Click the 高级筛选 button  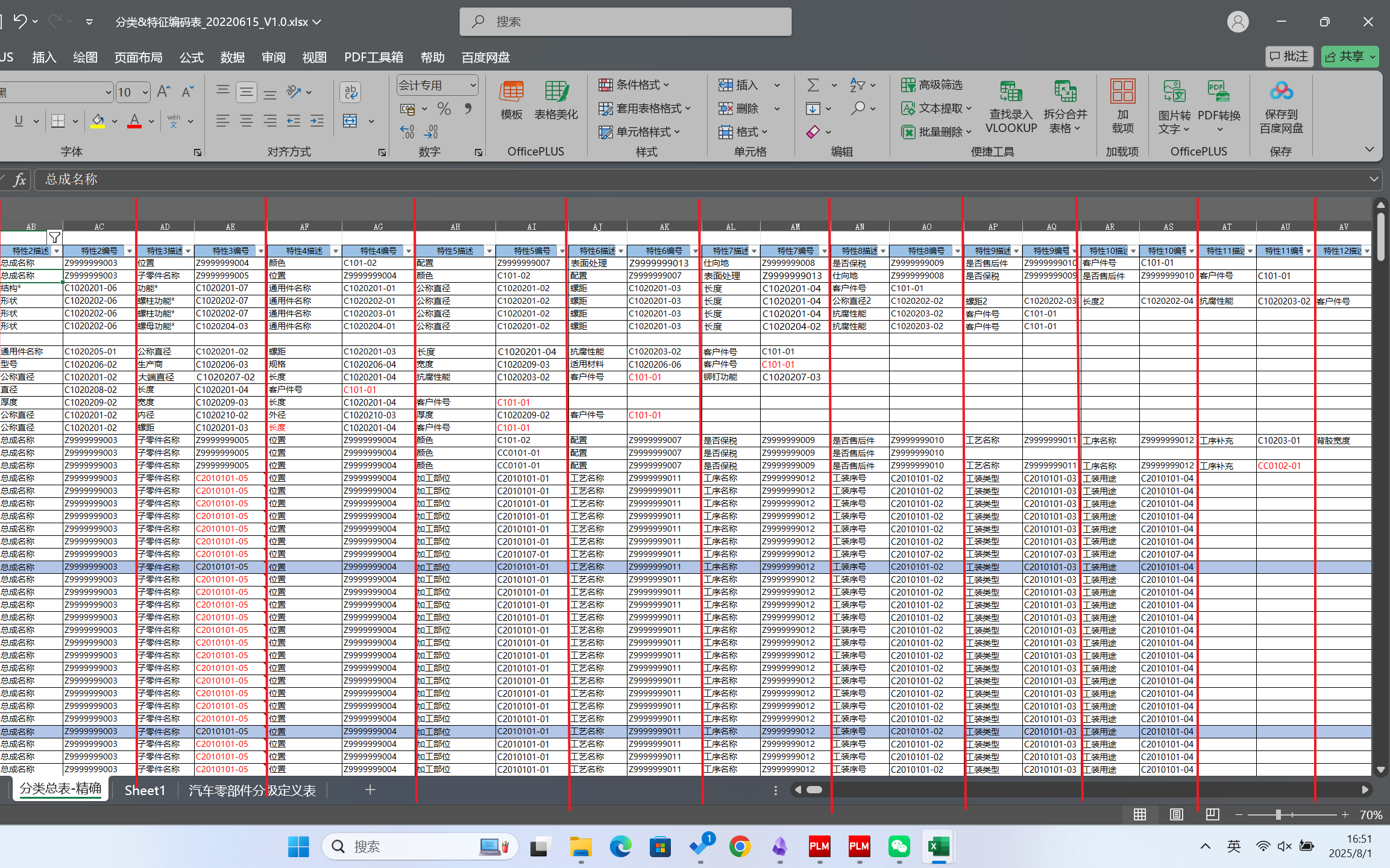tap(932, 85)
